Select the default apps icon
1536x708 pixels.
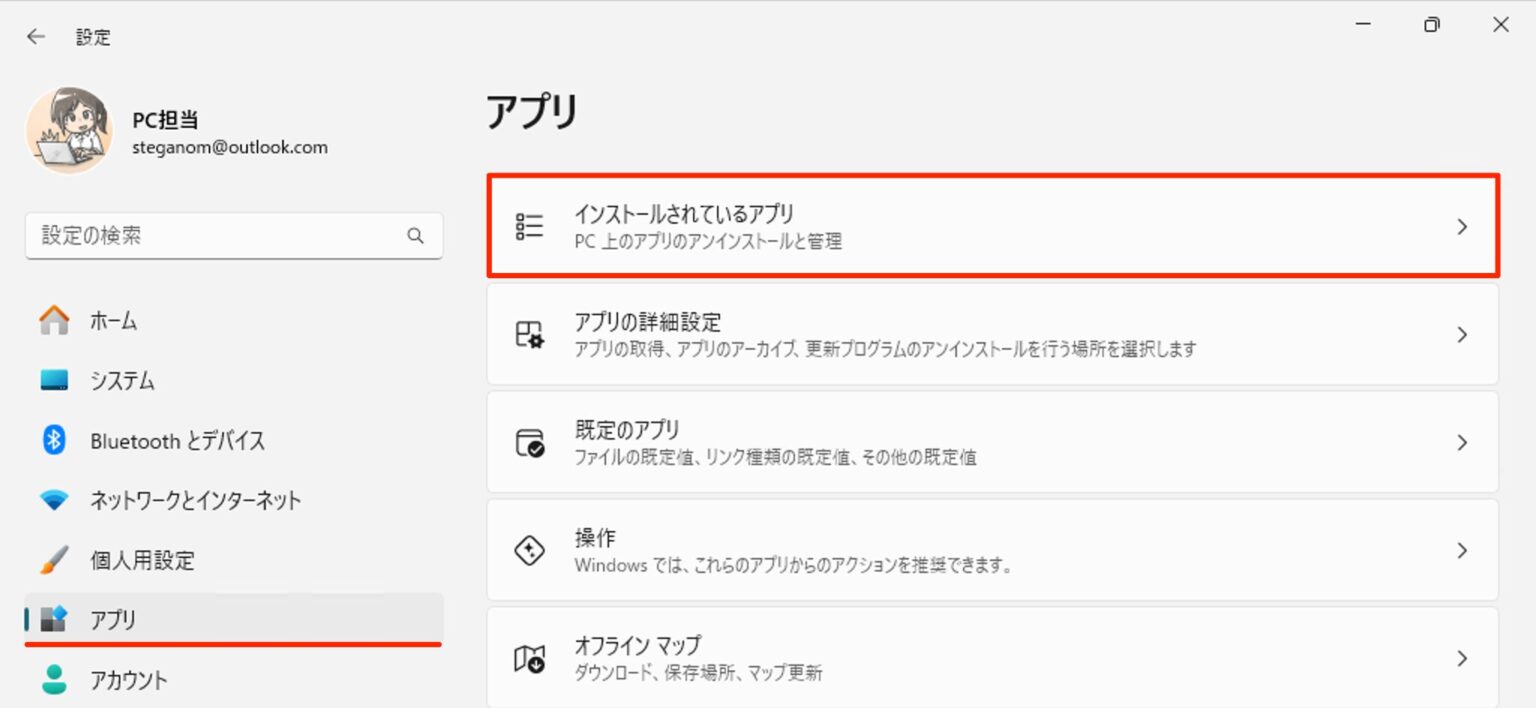point(528,441)
